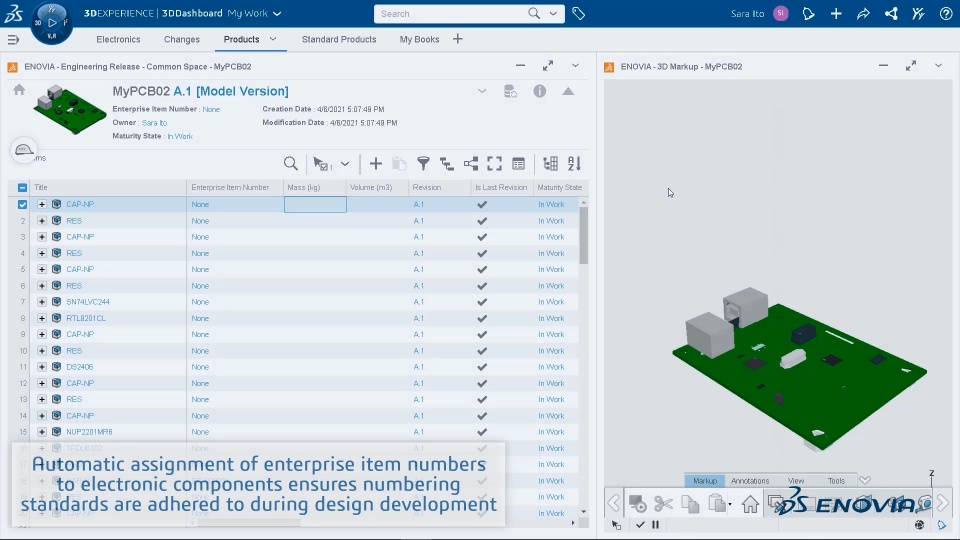The height and width of the screenshot is (540, 960).
Task: Open the information panel icon
Action: tap(539, 91)
